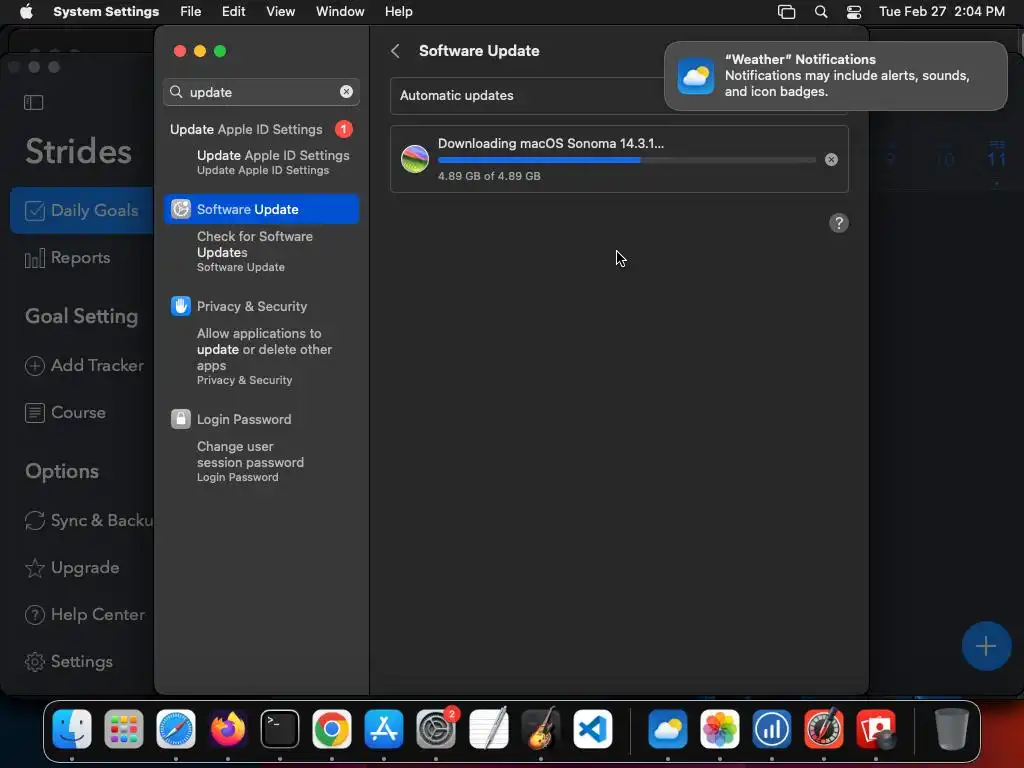Open the Weather app in the Dock

pyautogui.click(x=667, y=729)
